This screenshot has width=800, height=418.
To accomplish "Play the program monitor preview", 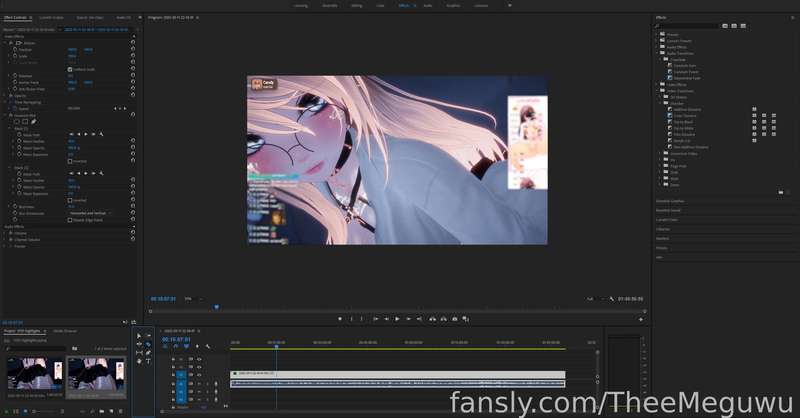I will [397, 319].
